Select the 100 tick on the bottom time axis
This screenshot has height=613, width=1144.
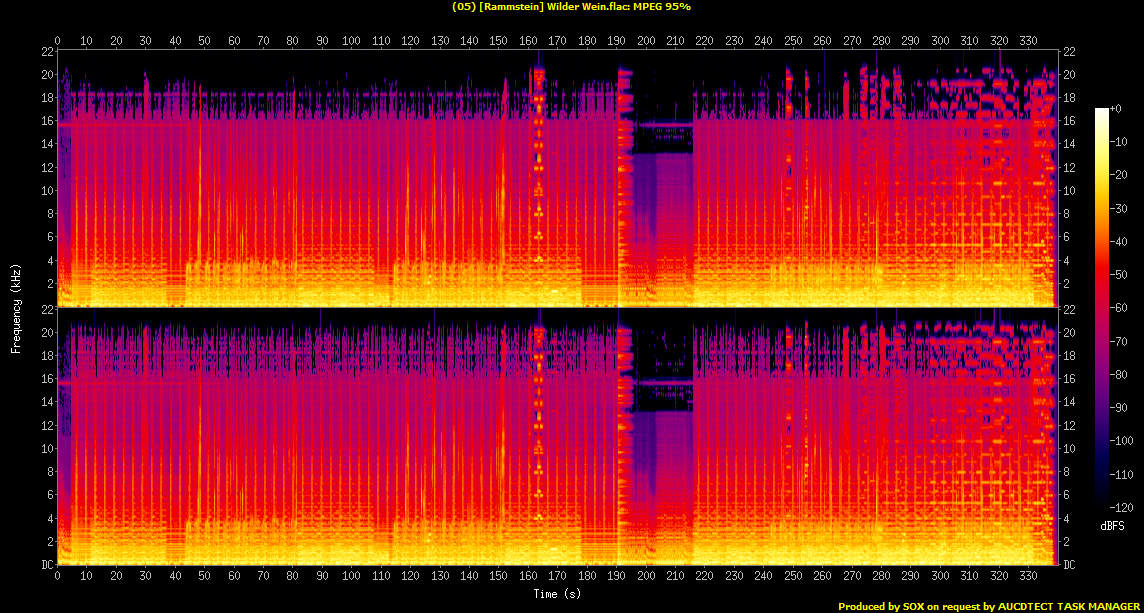coord(351,576)
